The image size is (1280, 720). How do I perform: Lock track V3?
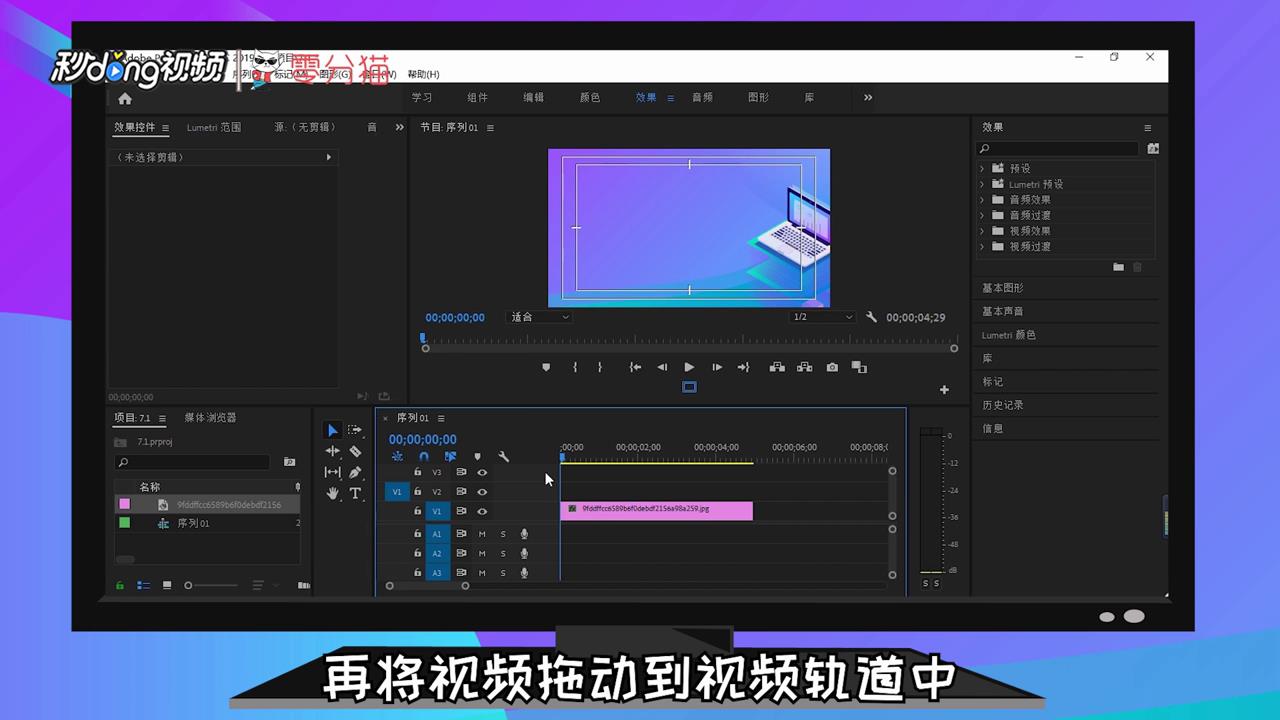coord(418,472)
